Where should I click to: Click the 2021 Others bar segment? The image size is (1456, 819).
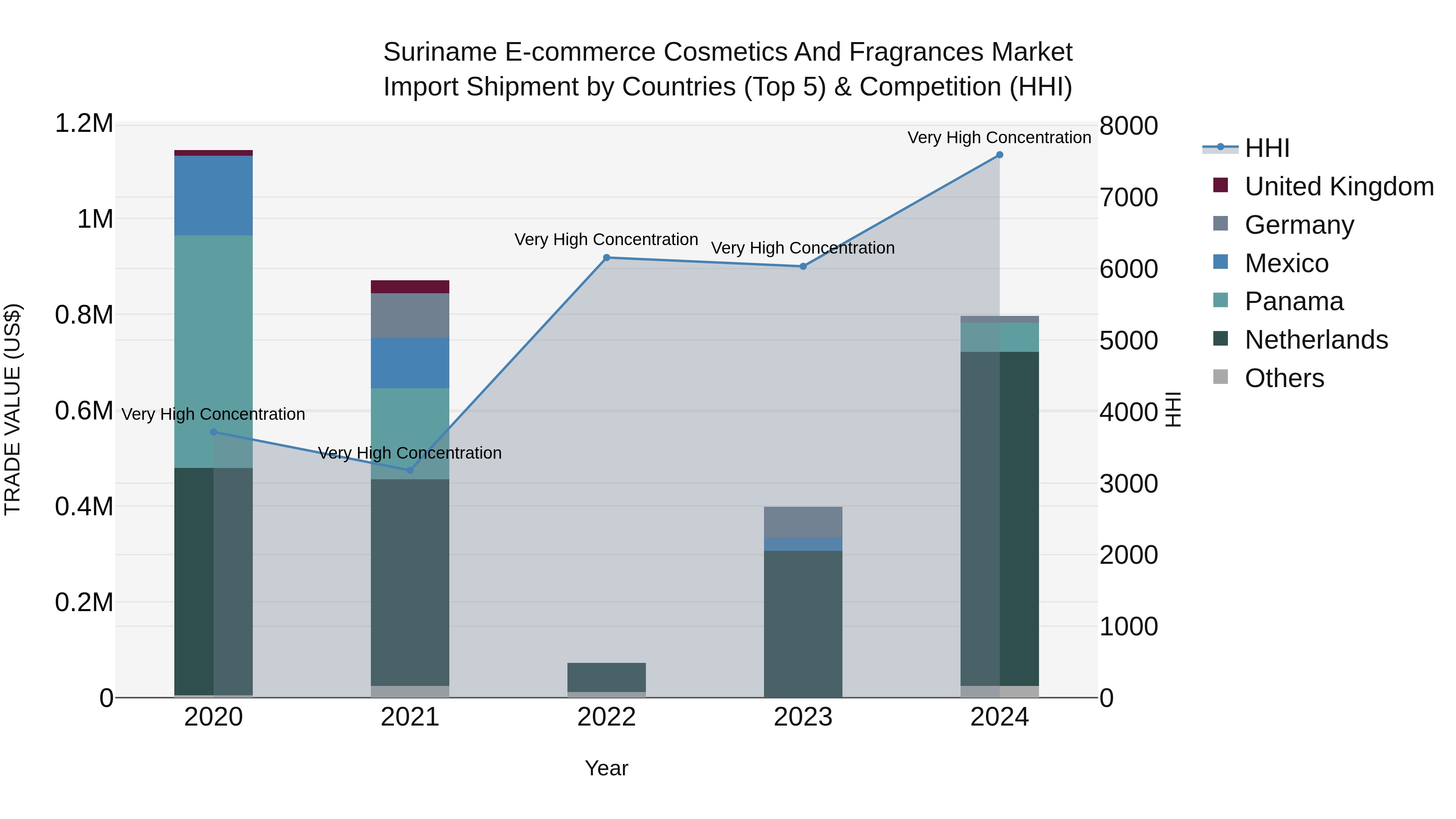pyautogui.click(x=411, y=692)
